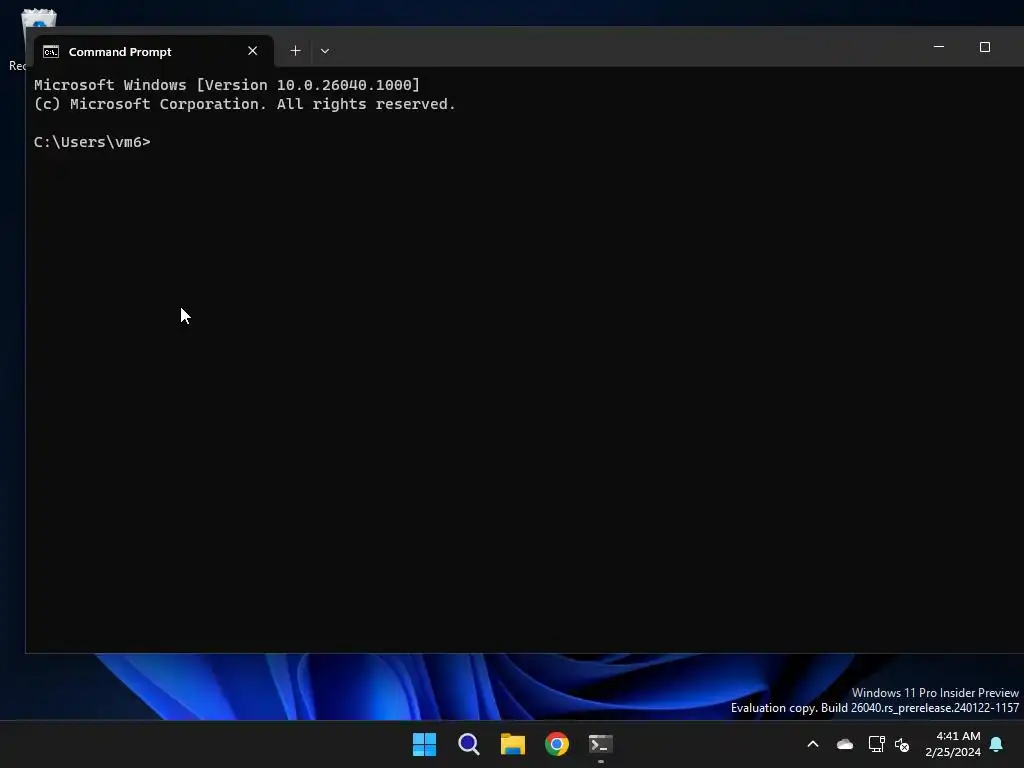Maximize the terminal window
Viewport: 1024px width, 768px height.
tap(985, 47)
